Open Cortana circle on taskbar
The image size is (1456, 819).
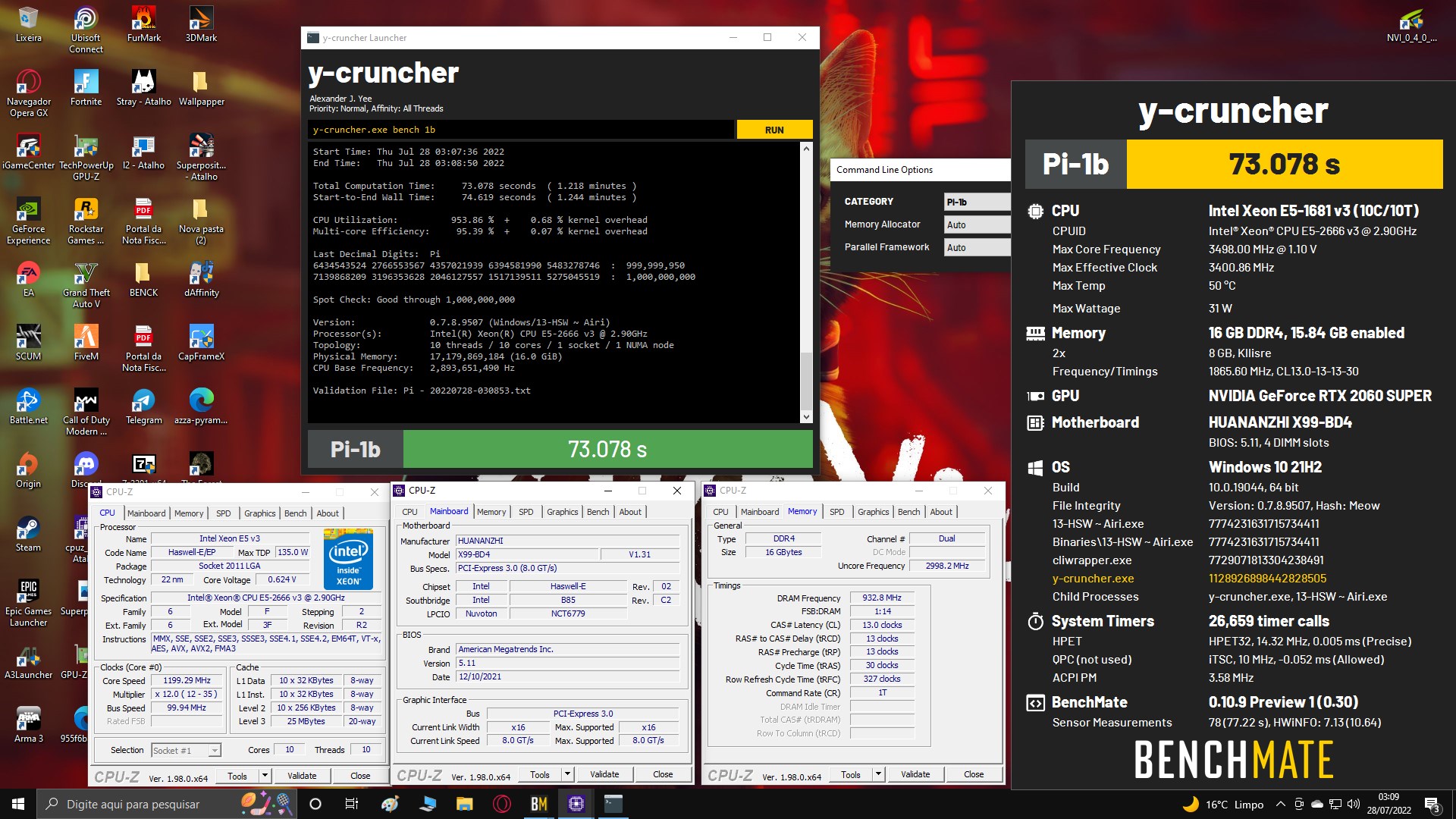point(315,804)
